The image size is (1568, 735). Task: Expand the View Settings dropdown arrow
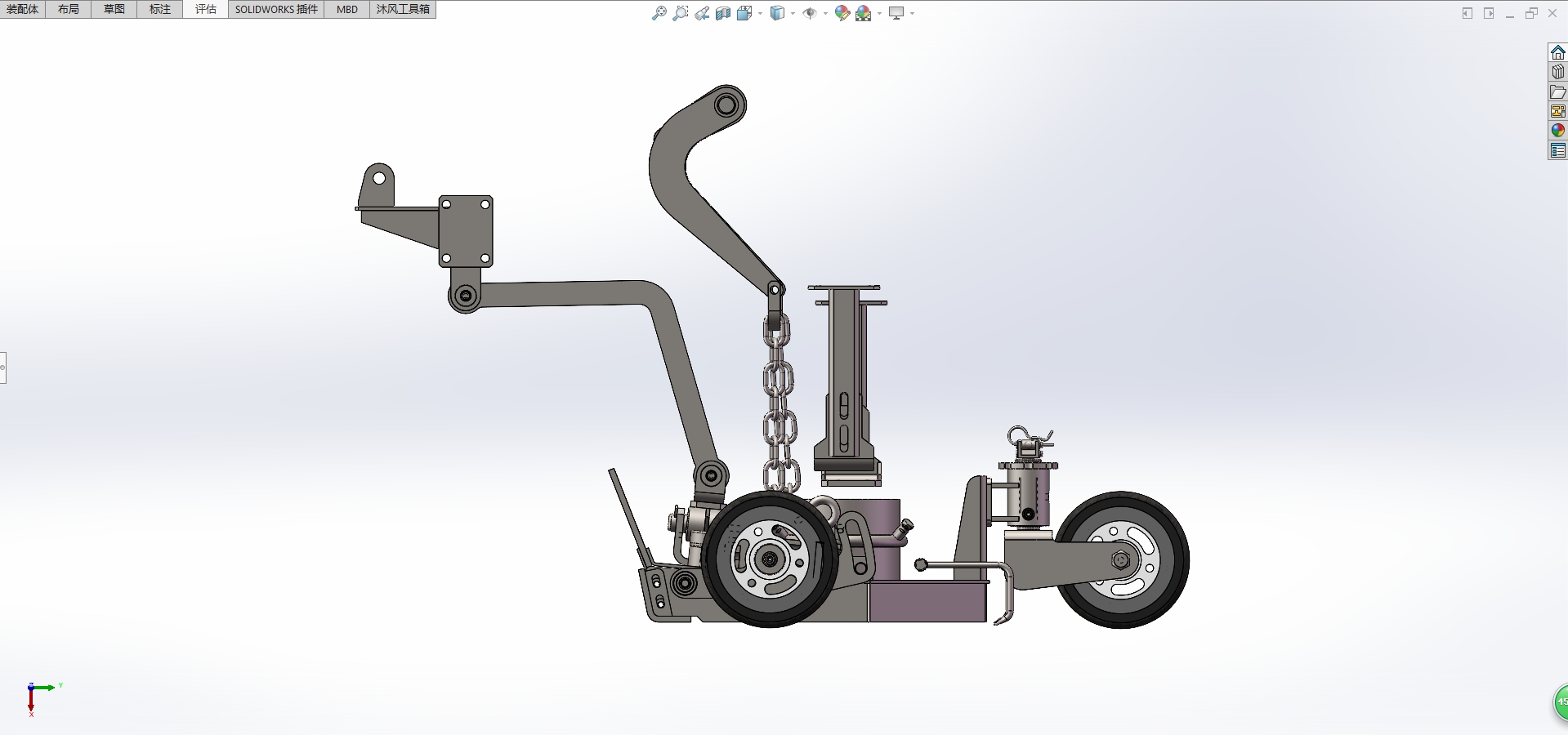(913, 13)
